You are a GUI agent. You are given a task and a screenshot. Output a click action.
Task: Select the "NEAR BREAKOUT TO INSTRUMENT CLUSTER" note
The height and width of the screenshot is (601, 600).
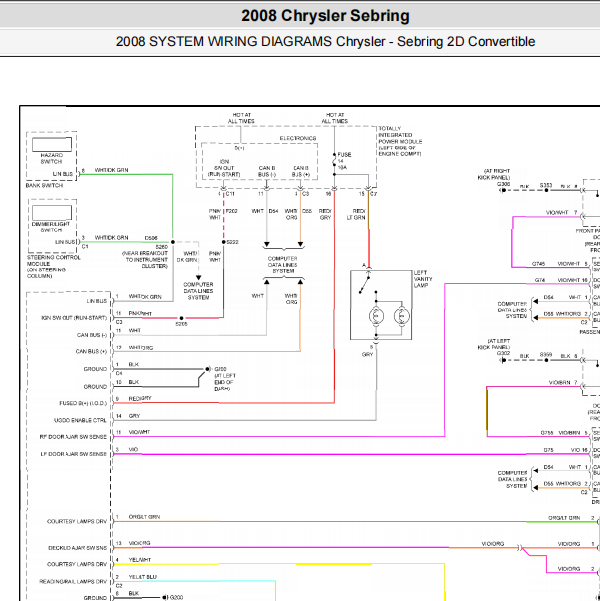click(x=145, y=260)
